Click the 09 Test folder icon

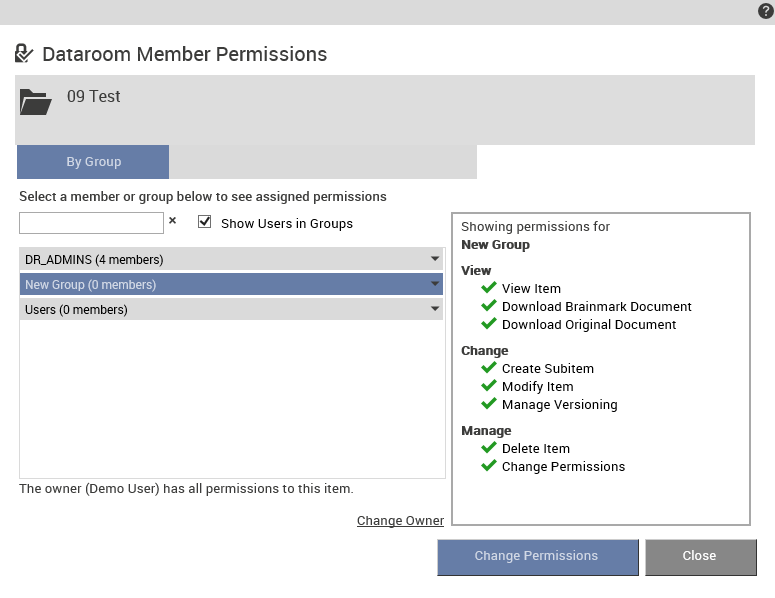[36, 102]
